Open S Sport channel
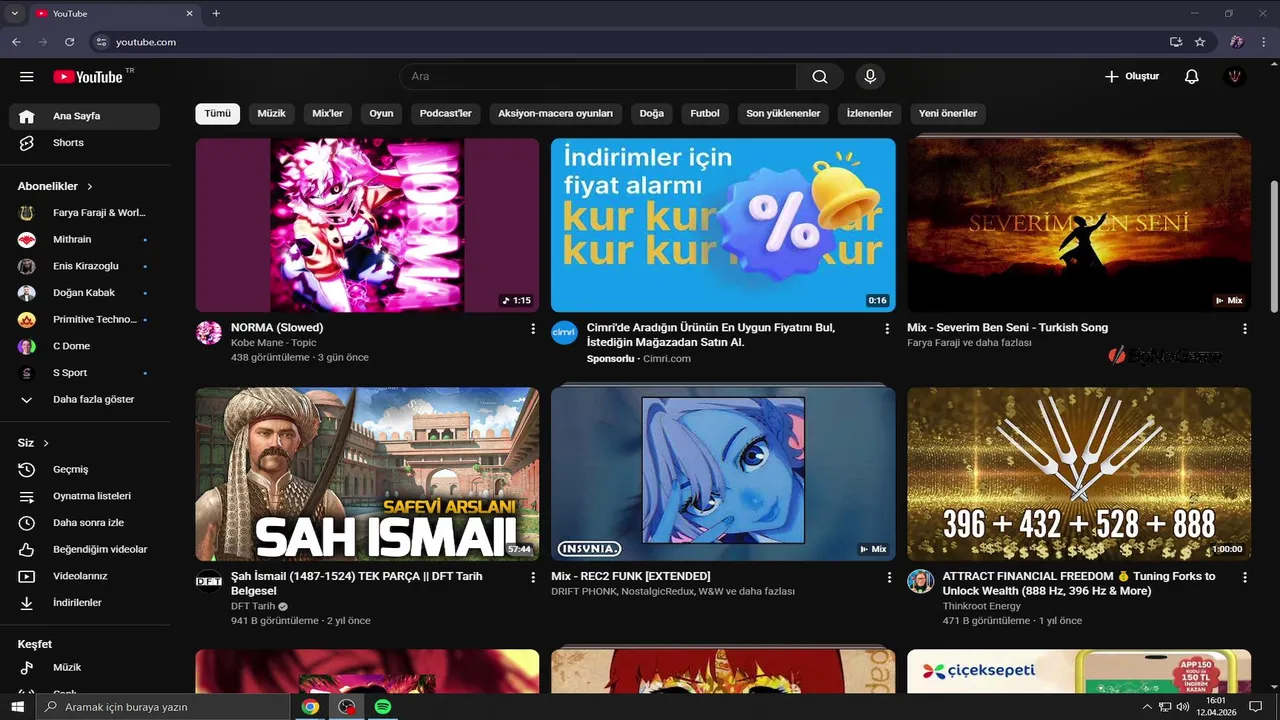1280x720 pixels. [84, 373]
